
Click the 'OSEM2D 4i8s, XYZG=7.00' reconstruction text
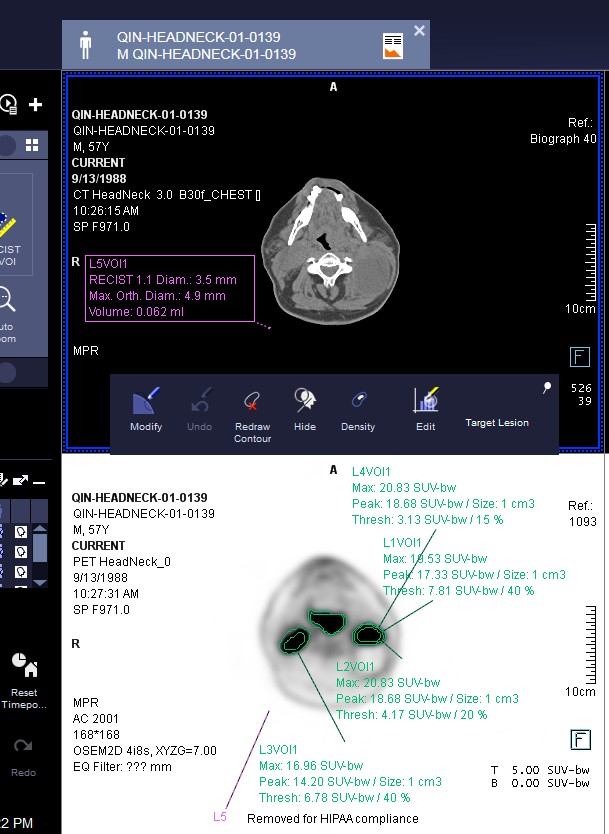(145, 750)
